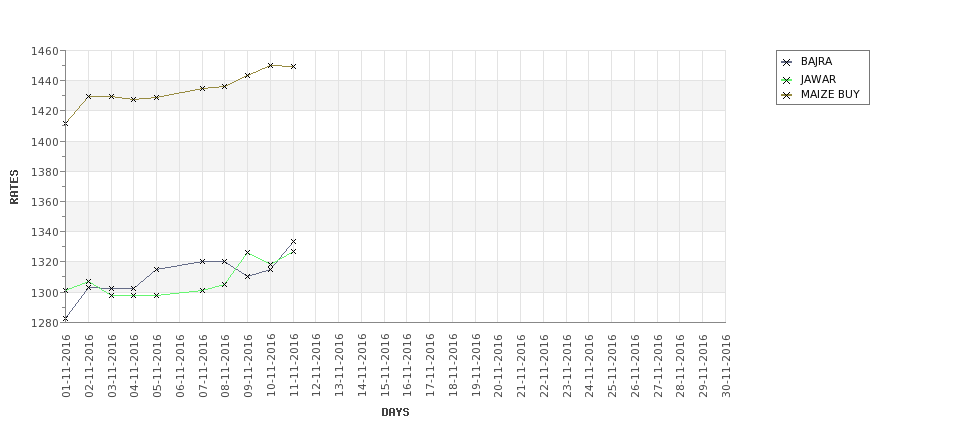975x429 pixels.
Task: Select the BAJRA point on 04-11-2016
Action: pos(134,288)
